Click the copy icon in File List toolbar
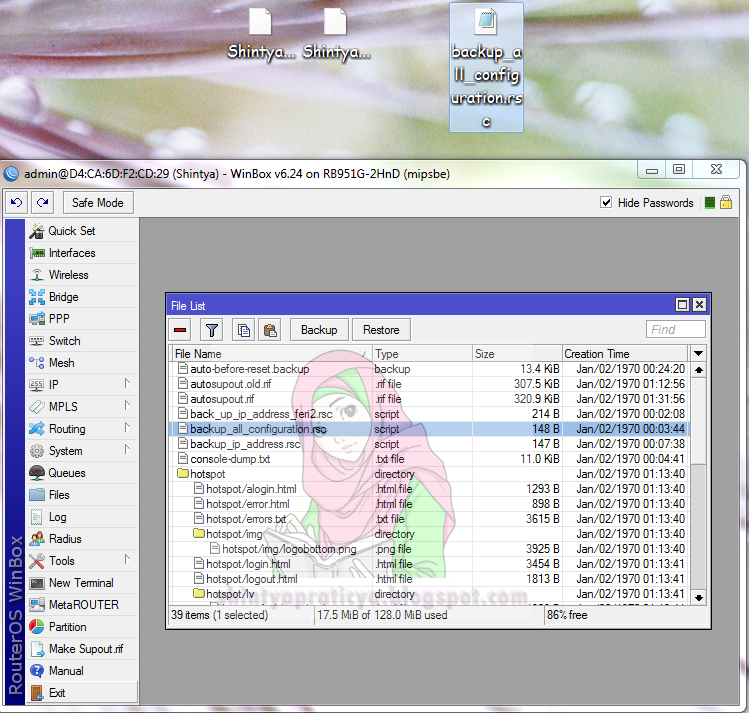 tap(244, 330)
